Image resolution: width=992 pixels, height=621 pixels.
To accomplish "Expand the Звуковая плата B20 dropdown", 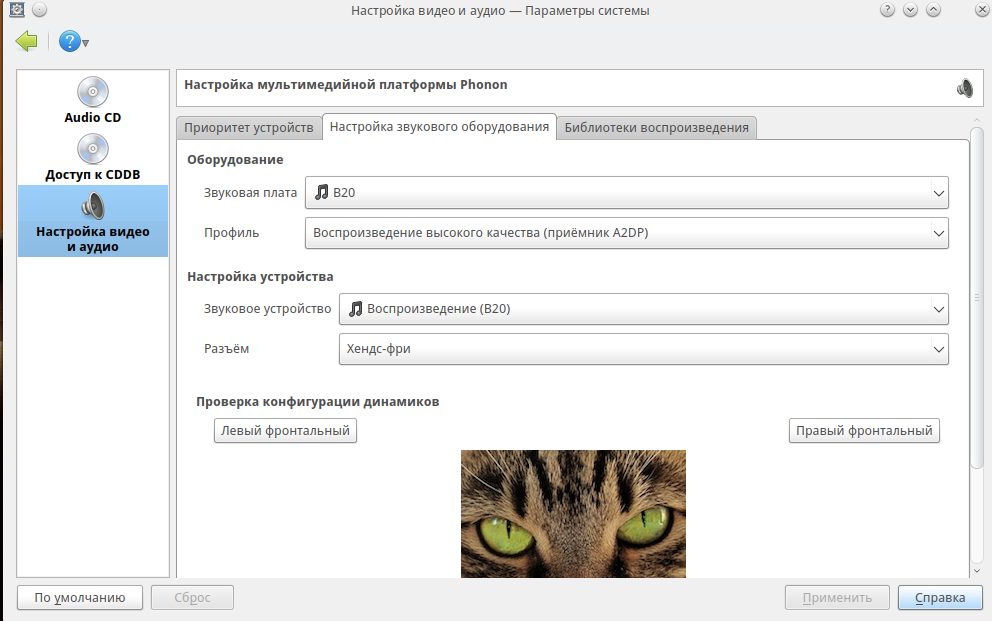I will pyautogui.click(x=626, y=193).
